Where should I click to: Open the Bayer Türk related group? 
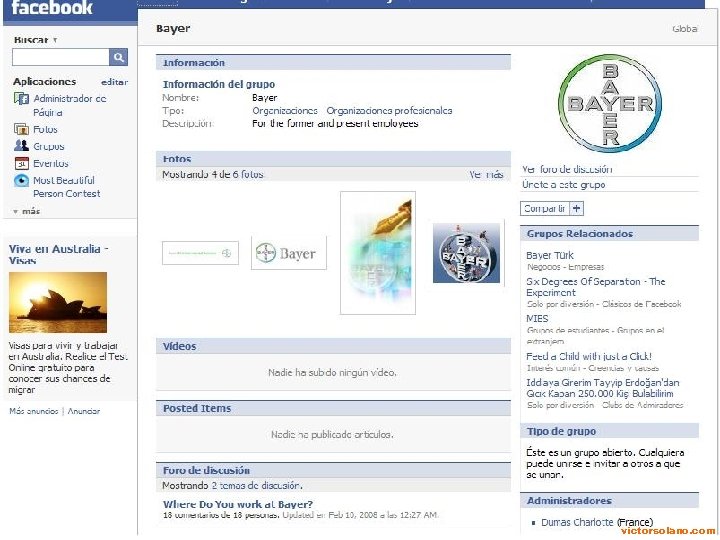point(550,255)
